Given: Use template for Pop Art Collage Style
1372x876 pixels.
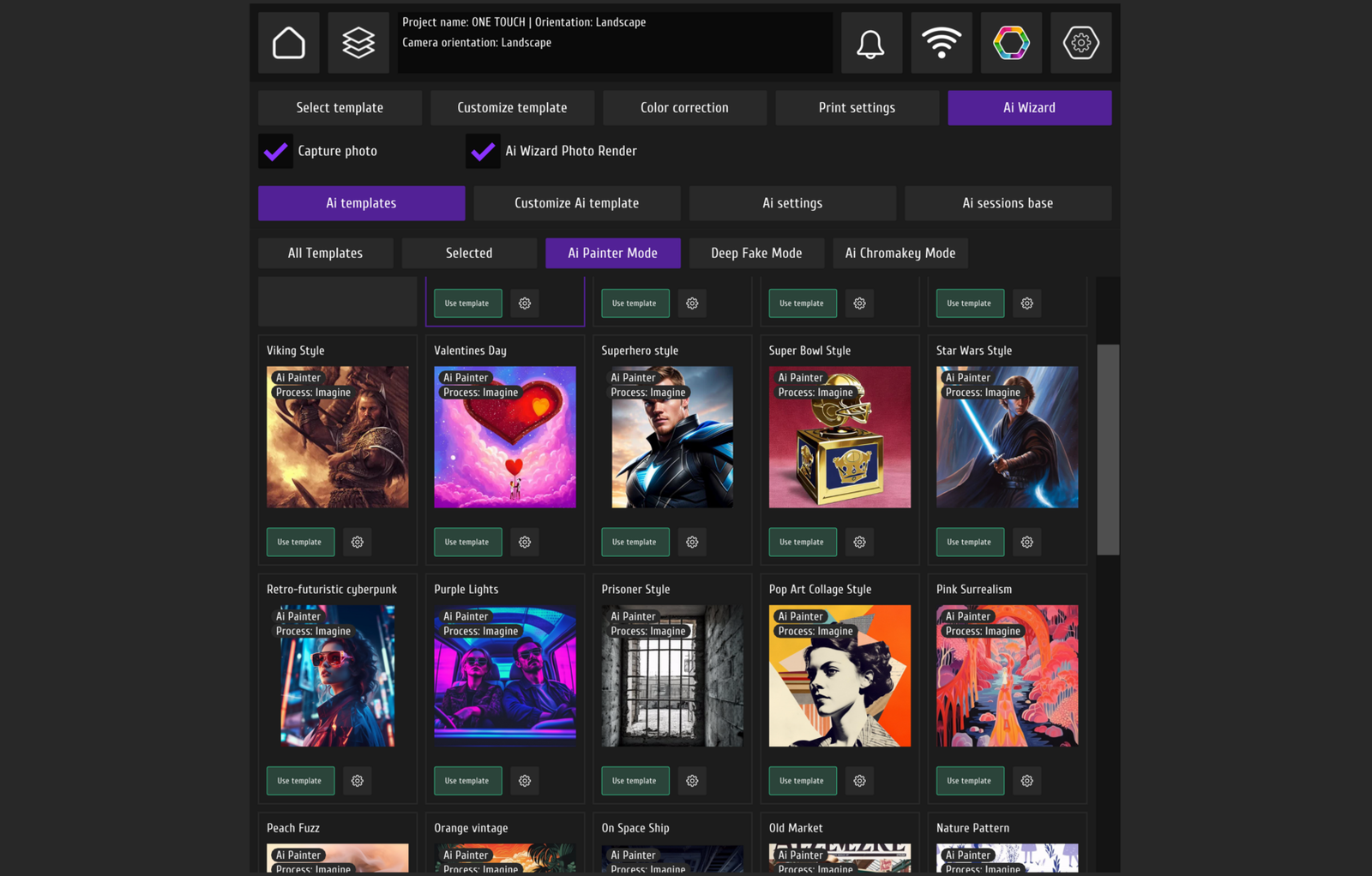Looking at the screenshot, I should [x=803, y=781].
